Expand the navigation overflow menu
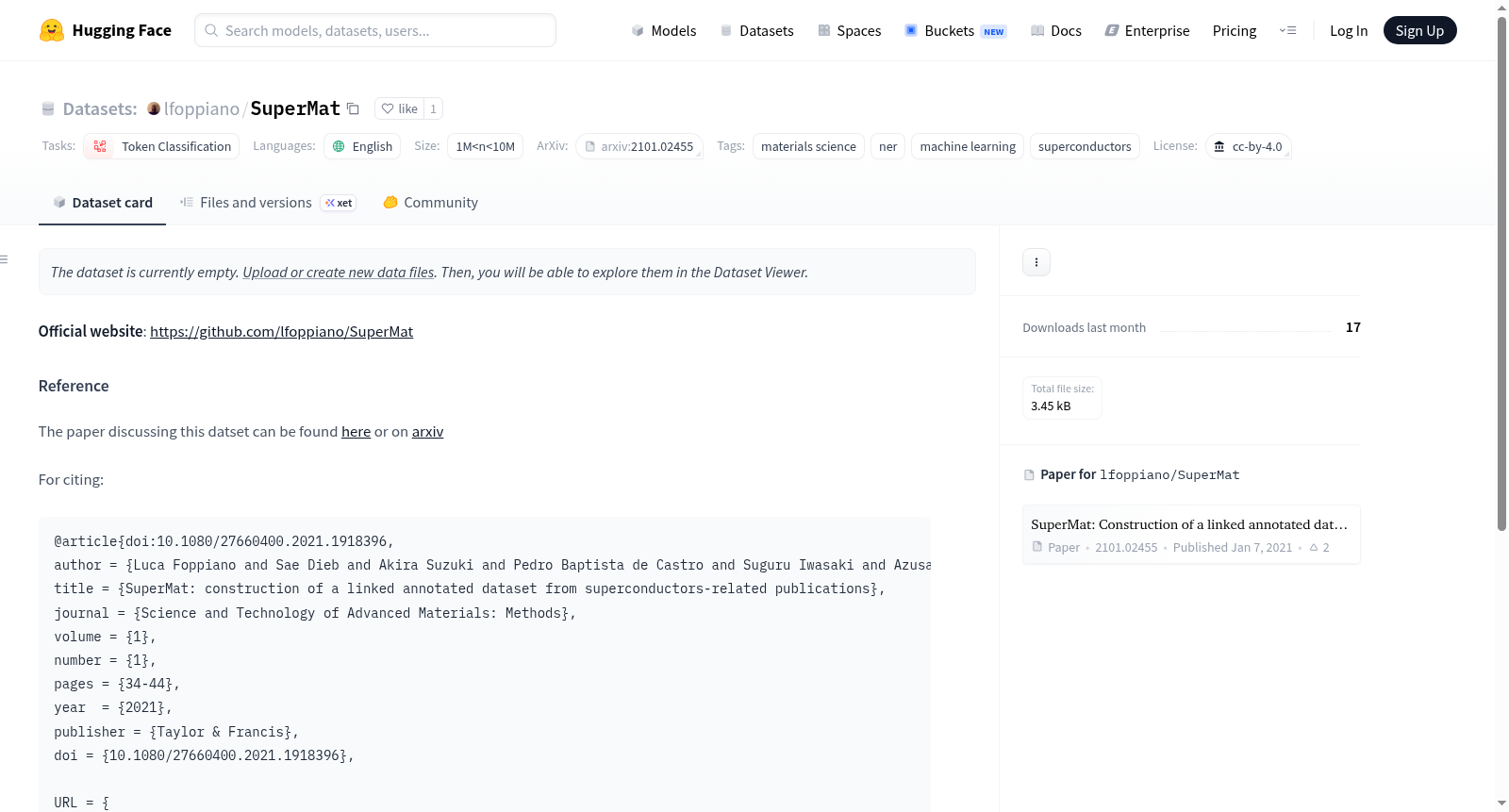The image size is (1509, 812). click(1287, 30)
